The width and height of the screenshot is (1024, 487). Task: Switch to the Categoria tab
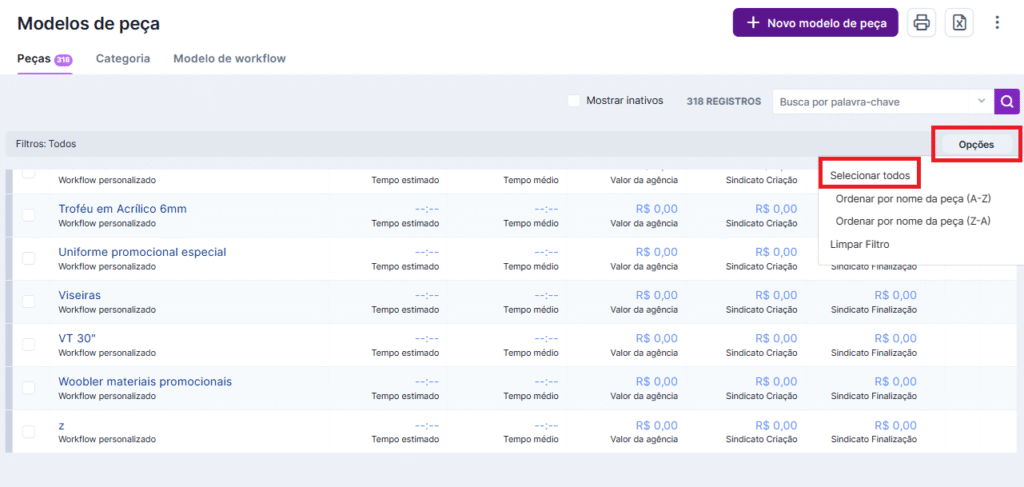coord(123,59)
